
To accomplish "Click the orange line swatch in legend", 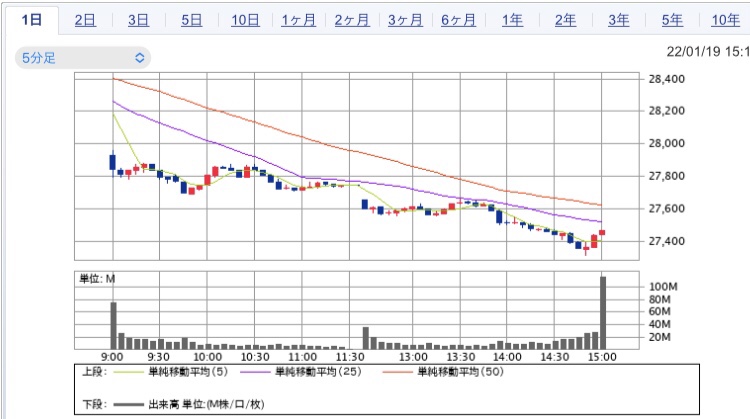I will (x=397, y=372).
